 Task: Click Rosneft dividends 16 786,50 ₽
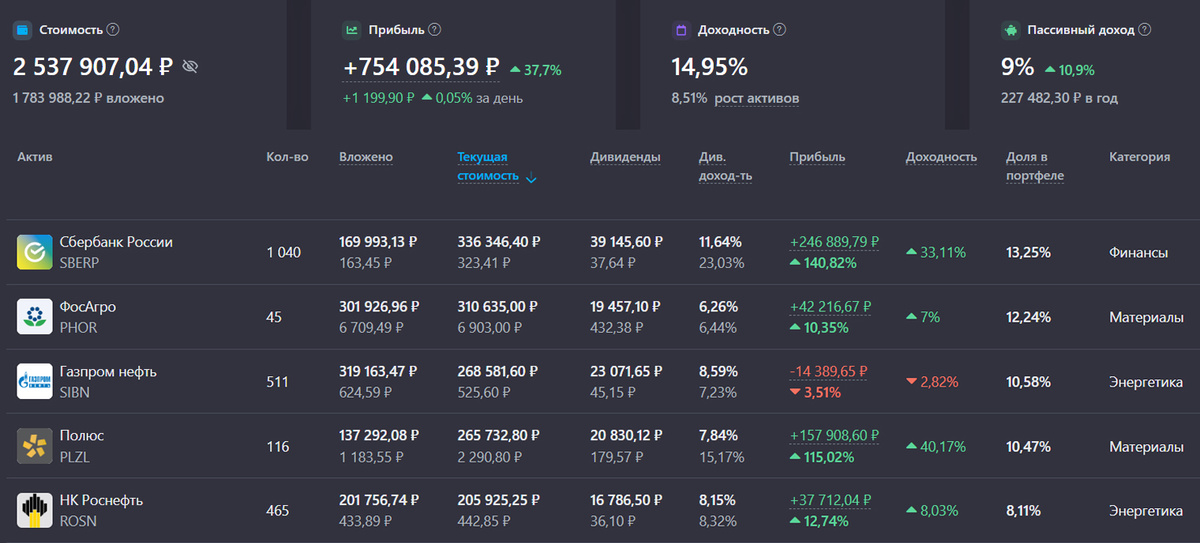626,500
